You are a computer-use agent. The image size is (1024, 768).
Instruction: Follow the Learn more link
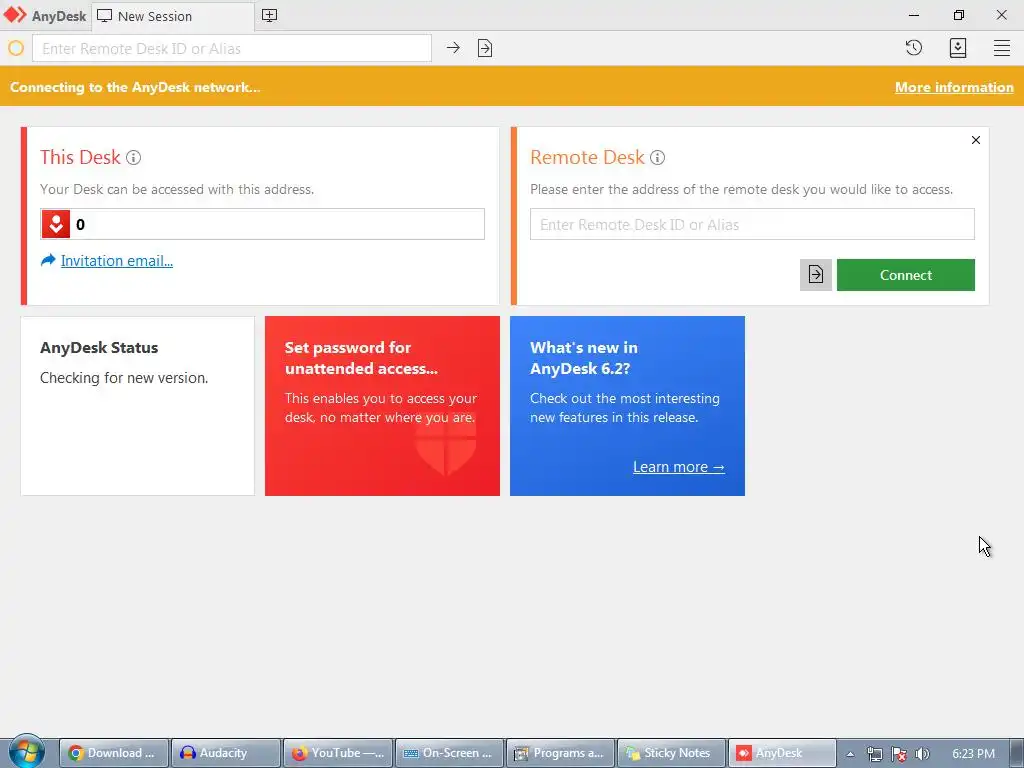click(679, 467)
